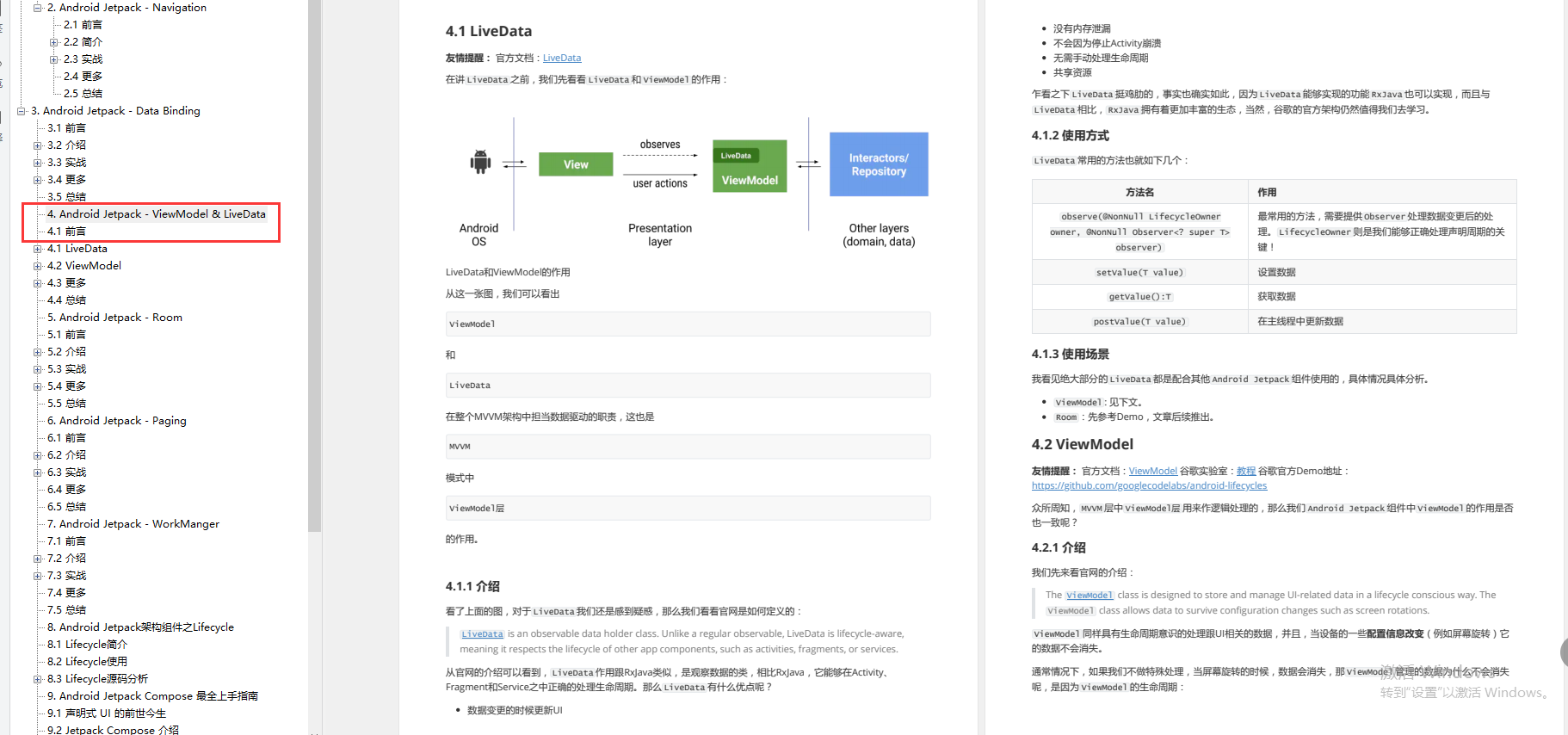Screen dimensions: 1568x735
Task: Select bookmark '6.1 前言'
Action: pos(66,438)
